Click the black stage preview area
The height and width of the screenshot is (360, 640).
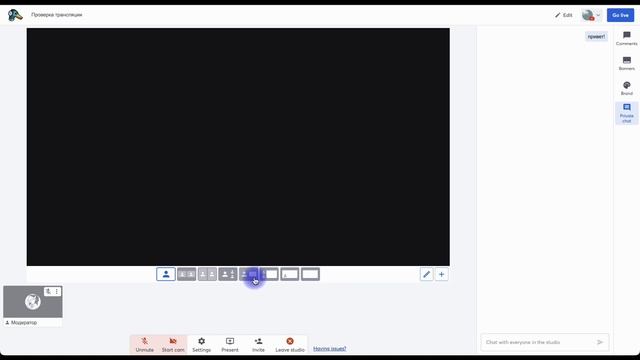click(238, 147)
